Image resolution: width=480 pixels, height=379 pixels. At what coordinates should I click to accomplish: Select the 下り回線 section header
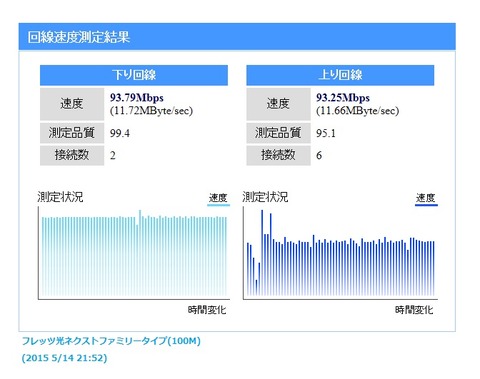[x=134, y=75]
